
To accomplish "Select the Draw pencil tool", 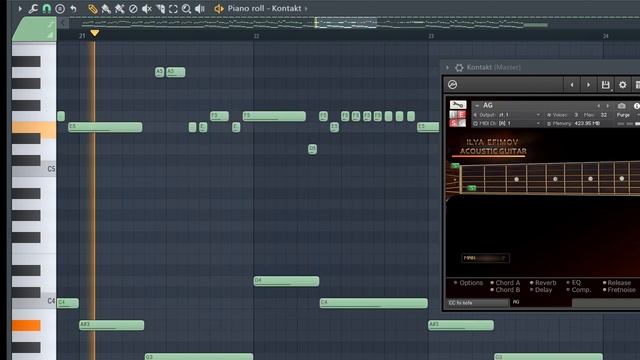I will [93, 8].
